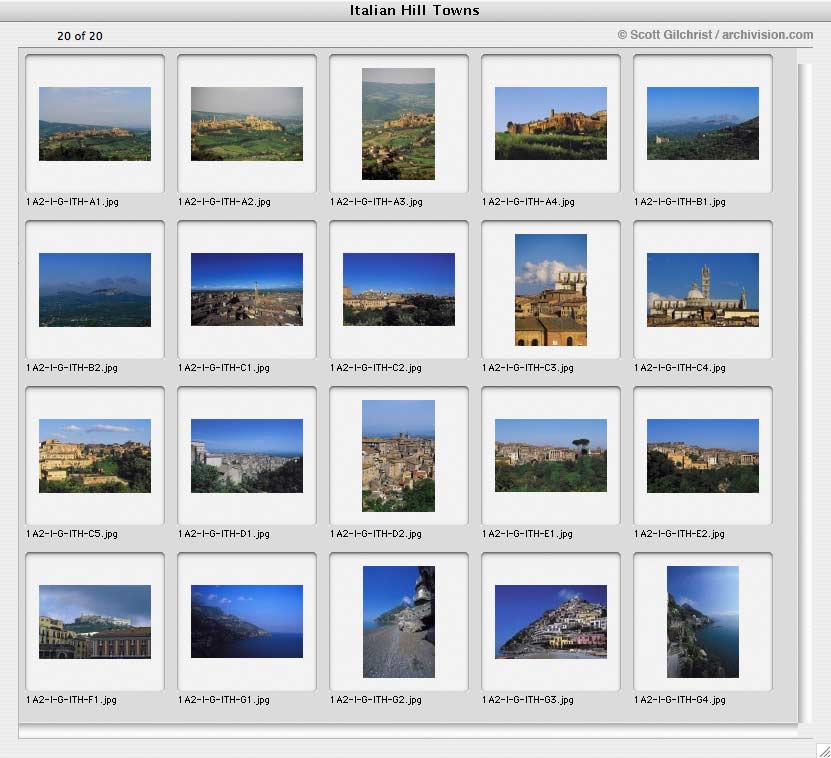Click the filename label 1A2-I-G-ITH-G3.jpg

point(528,700)
